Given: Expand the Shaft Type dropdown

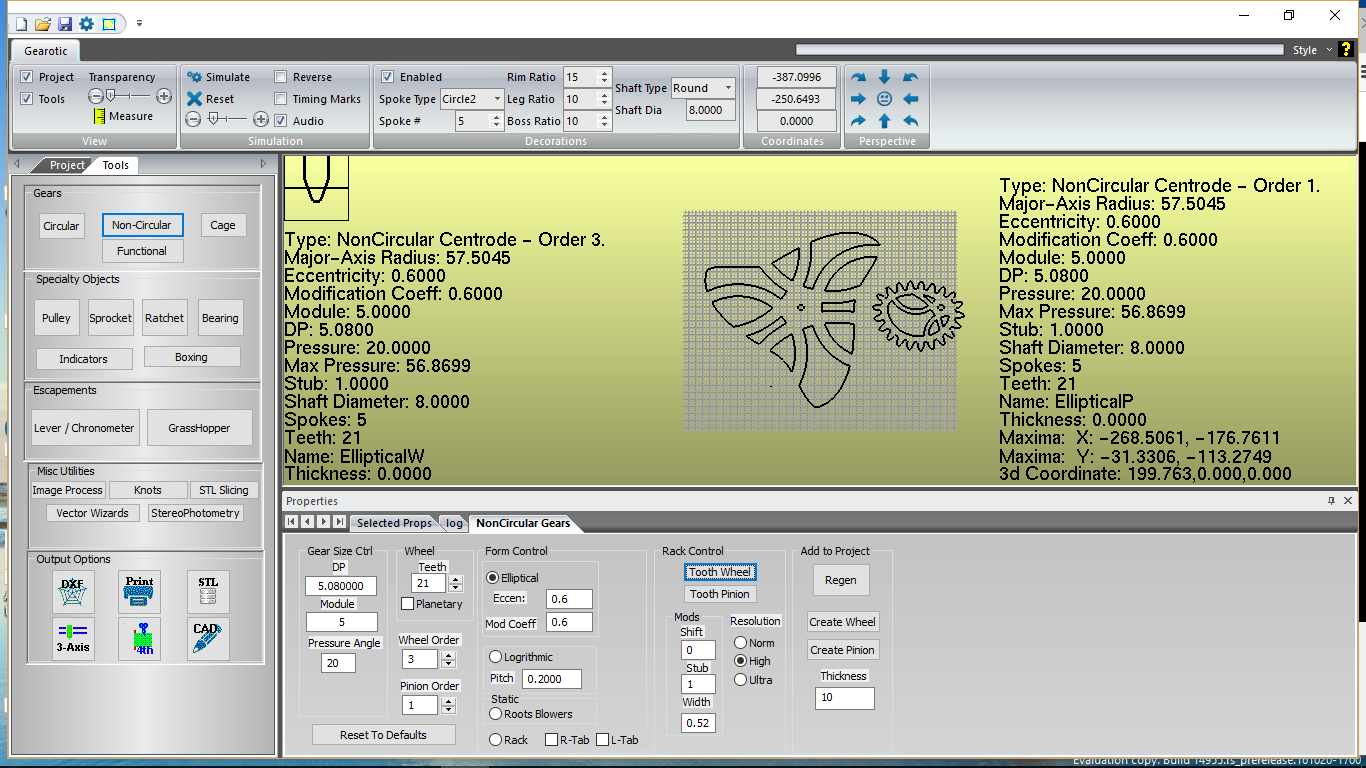Looking at the screenshot, I should coord(727,88).
